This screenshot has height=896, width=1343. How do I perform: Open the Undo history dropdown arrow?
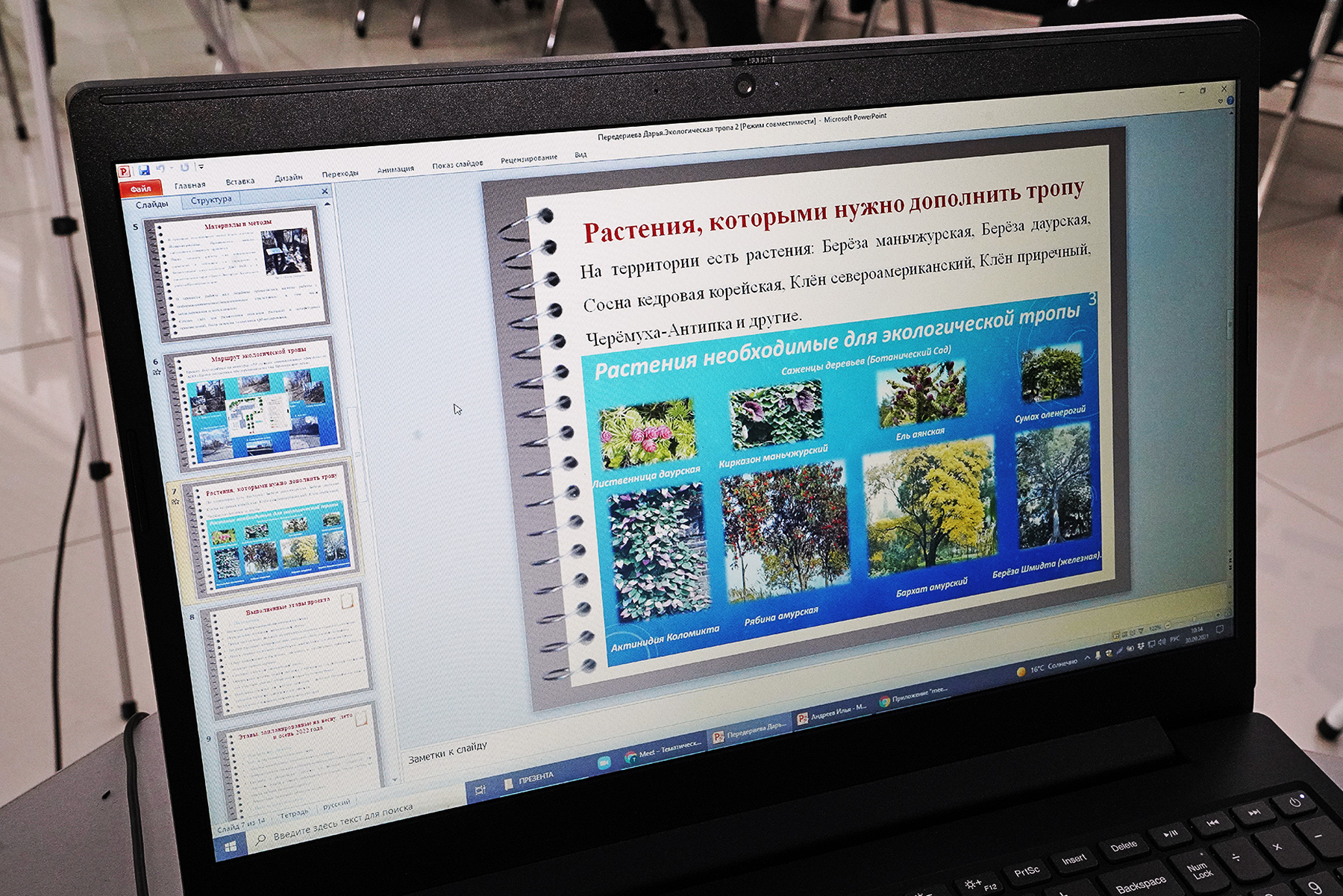click(x=172, y=168)
